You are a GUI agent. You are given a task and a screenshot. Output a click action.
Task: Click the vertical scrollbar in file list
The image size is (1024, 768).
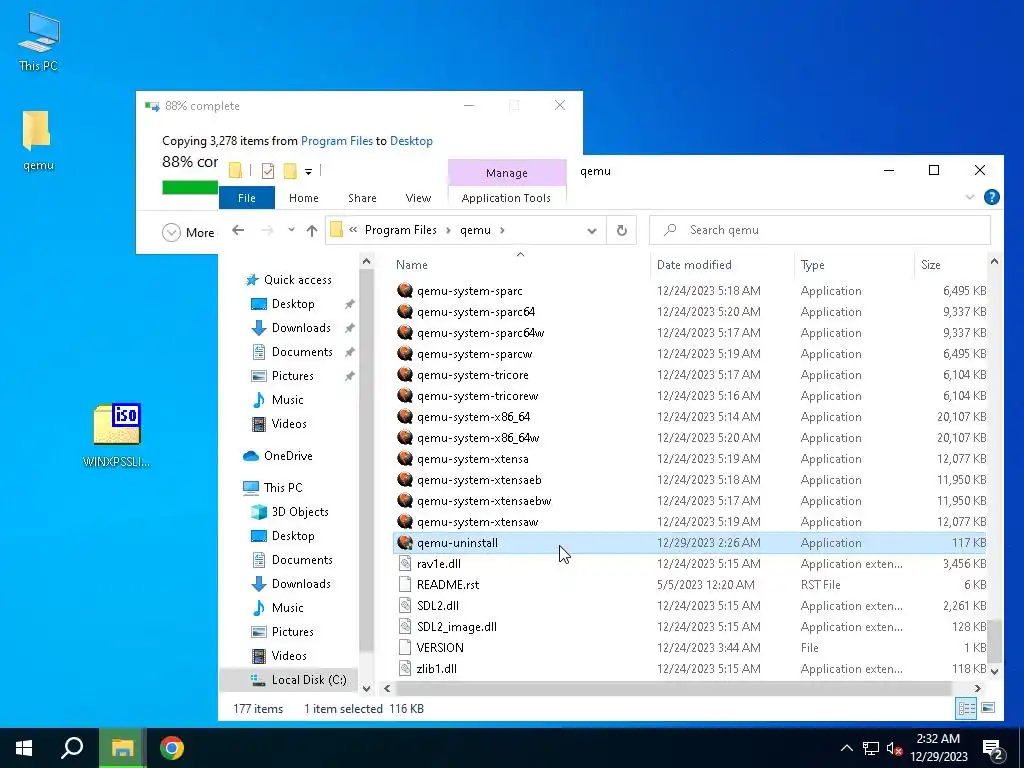[x=994, y=641]
